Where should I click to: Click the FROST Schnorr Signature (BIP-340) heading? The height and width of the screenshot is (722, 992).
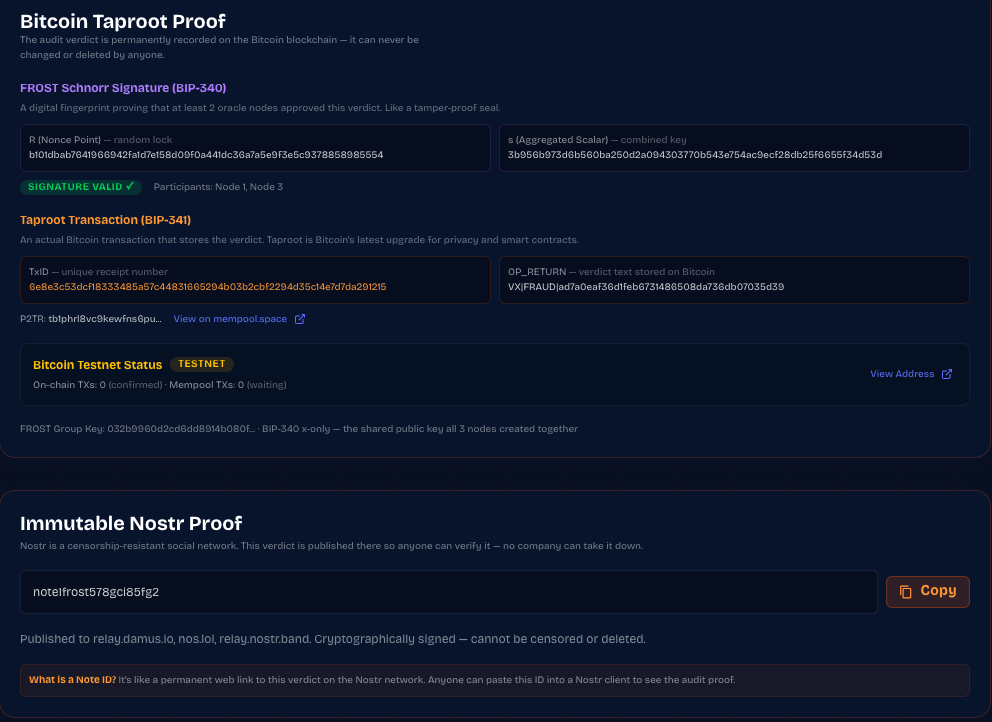123,88
